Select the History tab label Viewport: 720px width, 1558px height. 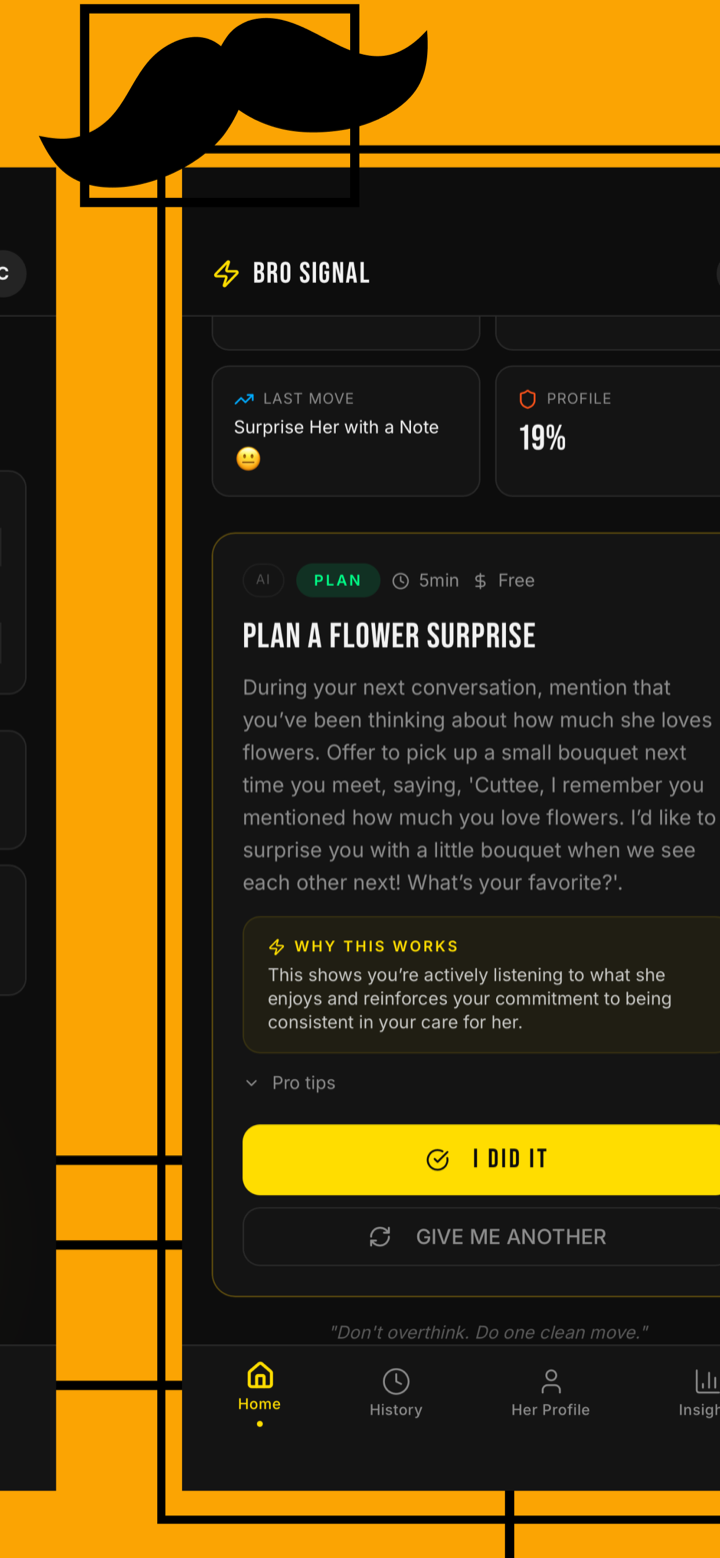click(x=396, y=1410)
